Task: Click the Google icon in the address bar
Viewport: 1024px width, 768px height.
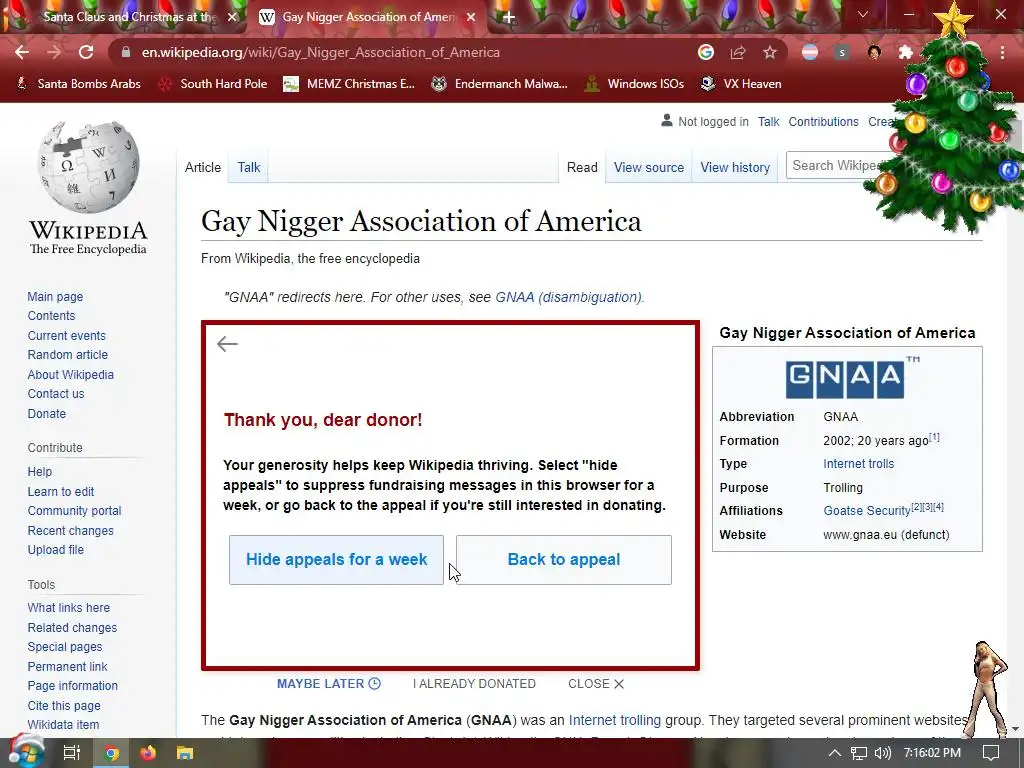Action: coord(705,52)
